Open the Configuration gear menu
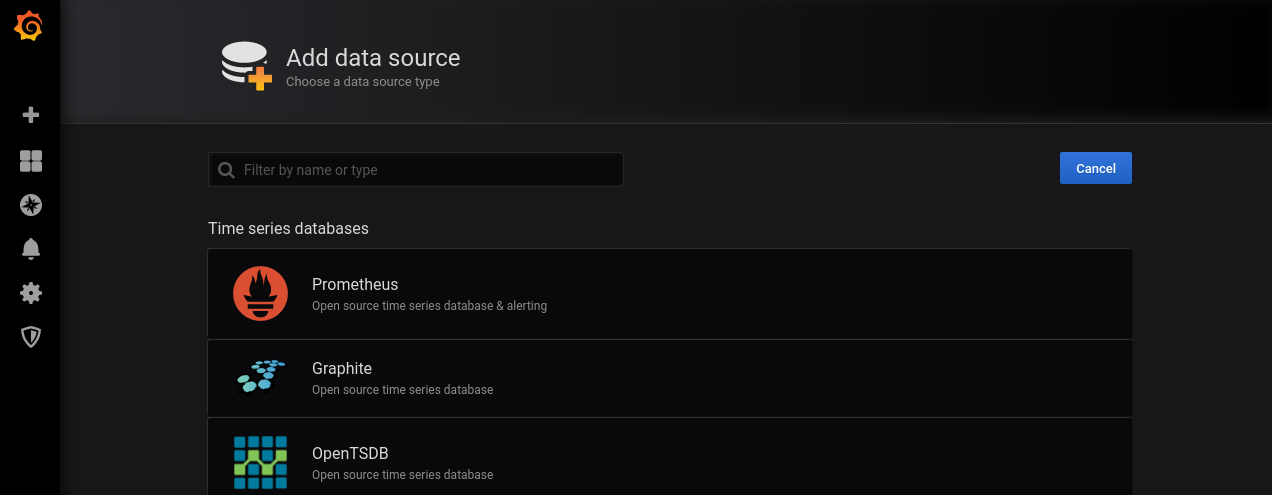 point(31,293)
